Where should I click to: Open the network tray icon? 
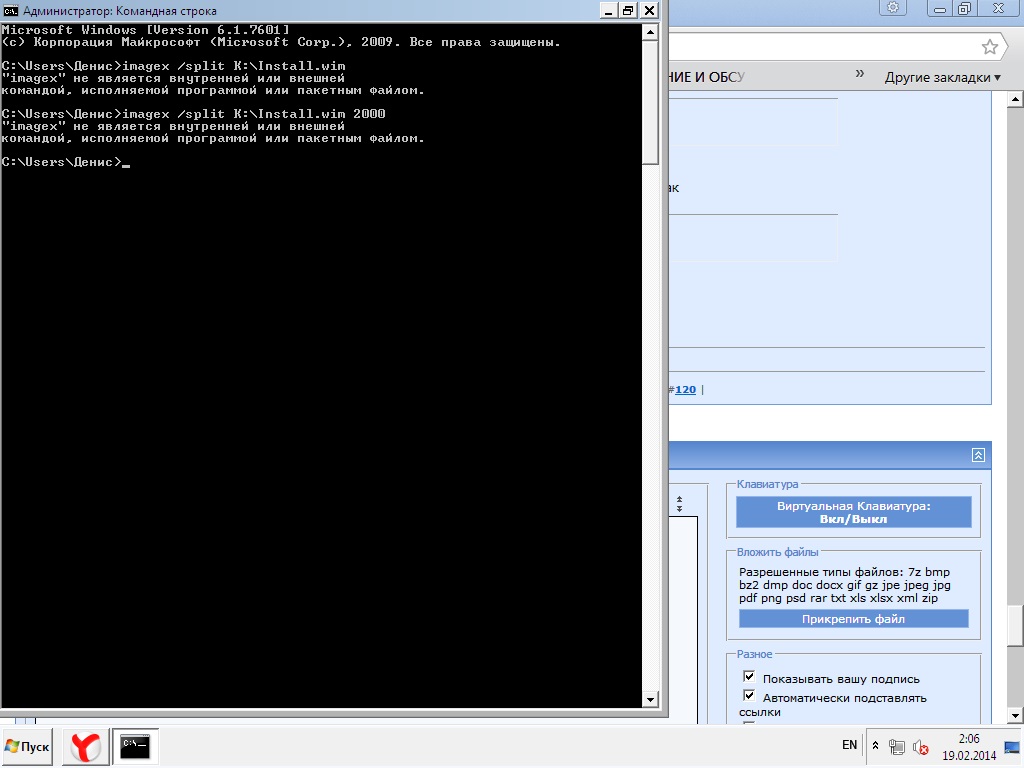(897, 747)
